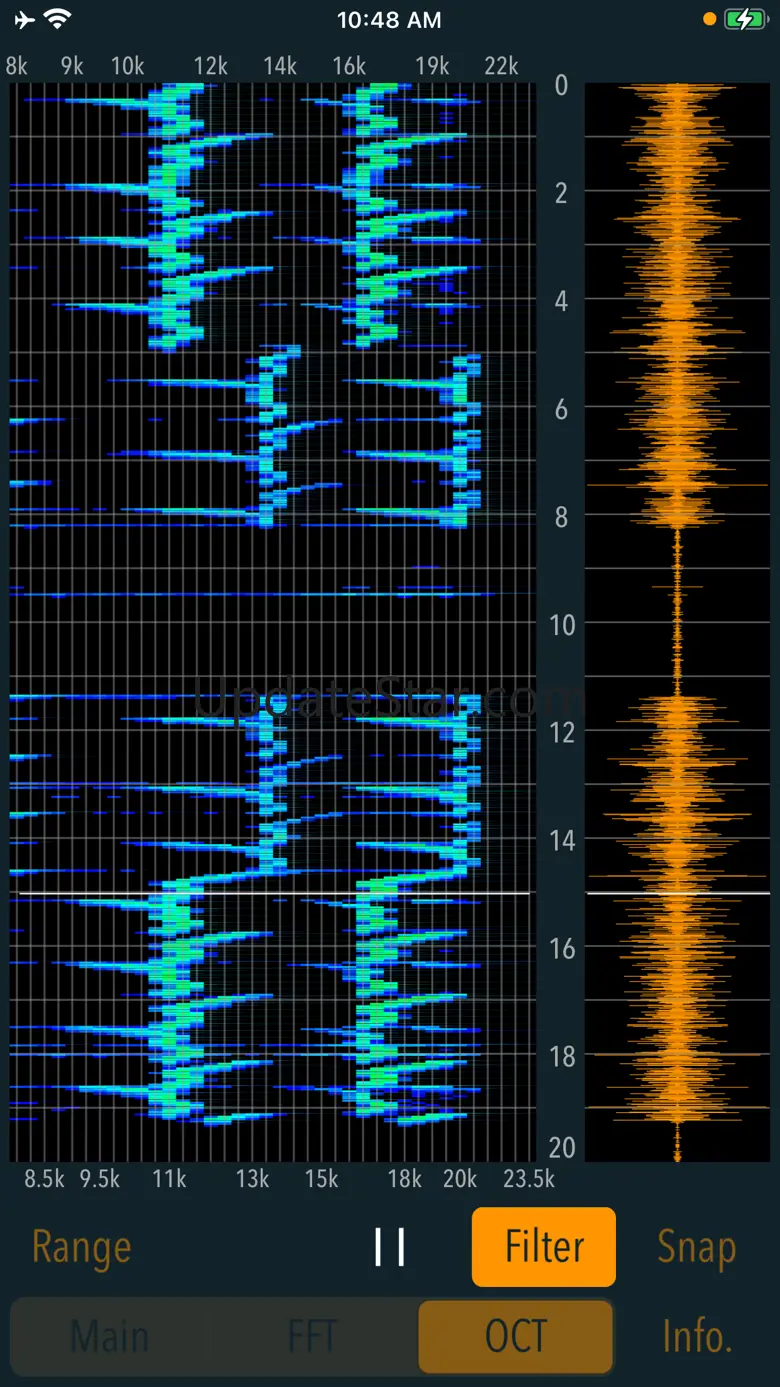The image size is (780, 1387).
Task: Click the 11k label on bottom axis
Action: pos(169,1179)
